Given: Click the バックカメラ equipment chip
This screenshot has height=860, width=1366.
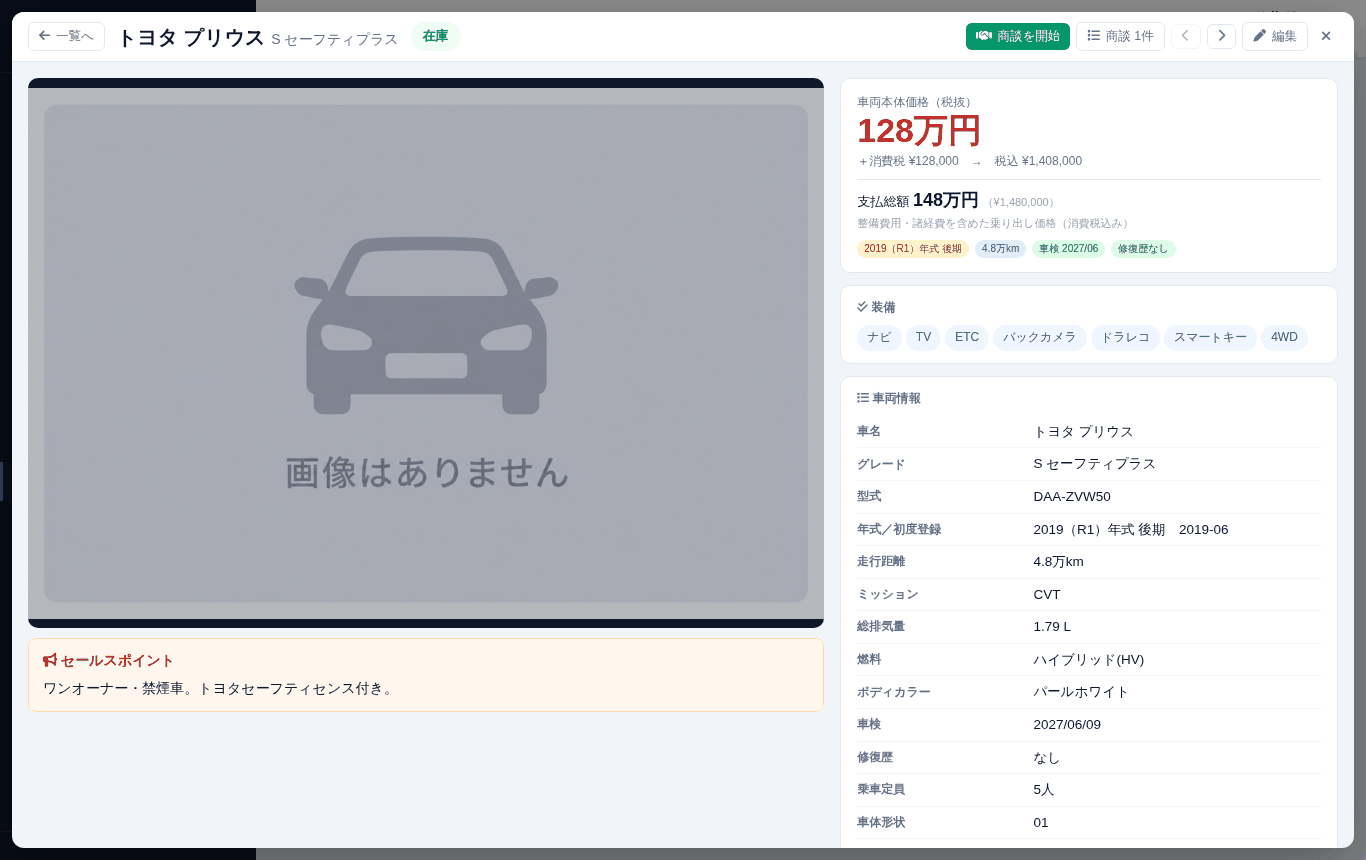Looking at the screenshot, I should (x=1040, y=338).
